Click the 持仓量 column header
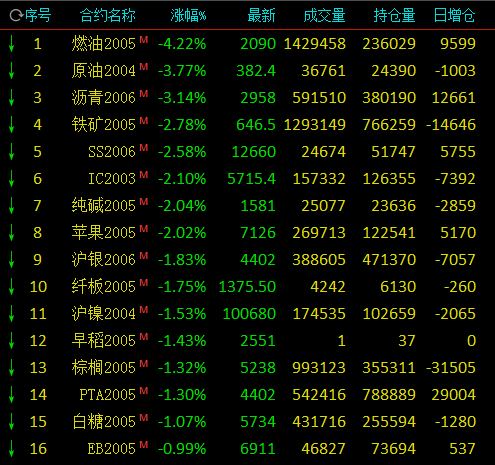Screen dimensions: 495x465 pos(394,15)
